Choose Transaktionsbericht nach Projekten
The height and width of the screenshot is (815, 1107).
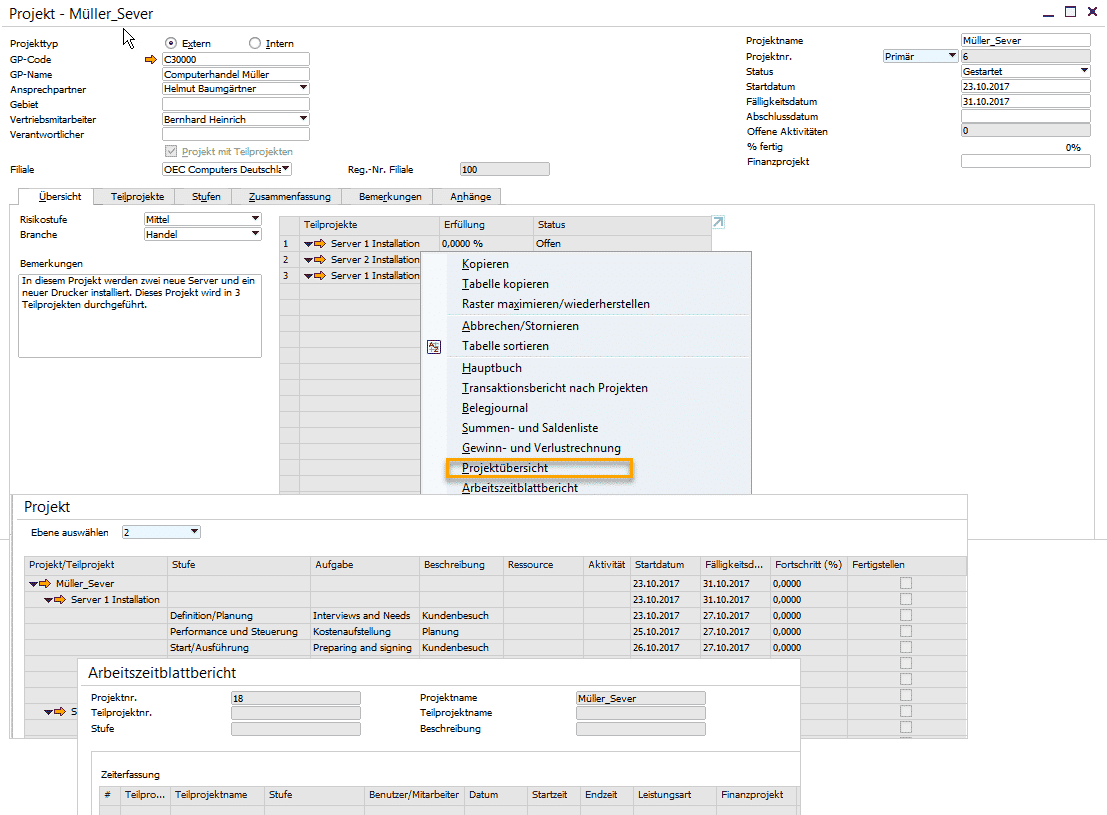pyautogui.click(x=555, y=388)
